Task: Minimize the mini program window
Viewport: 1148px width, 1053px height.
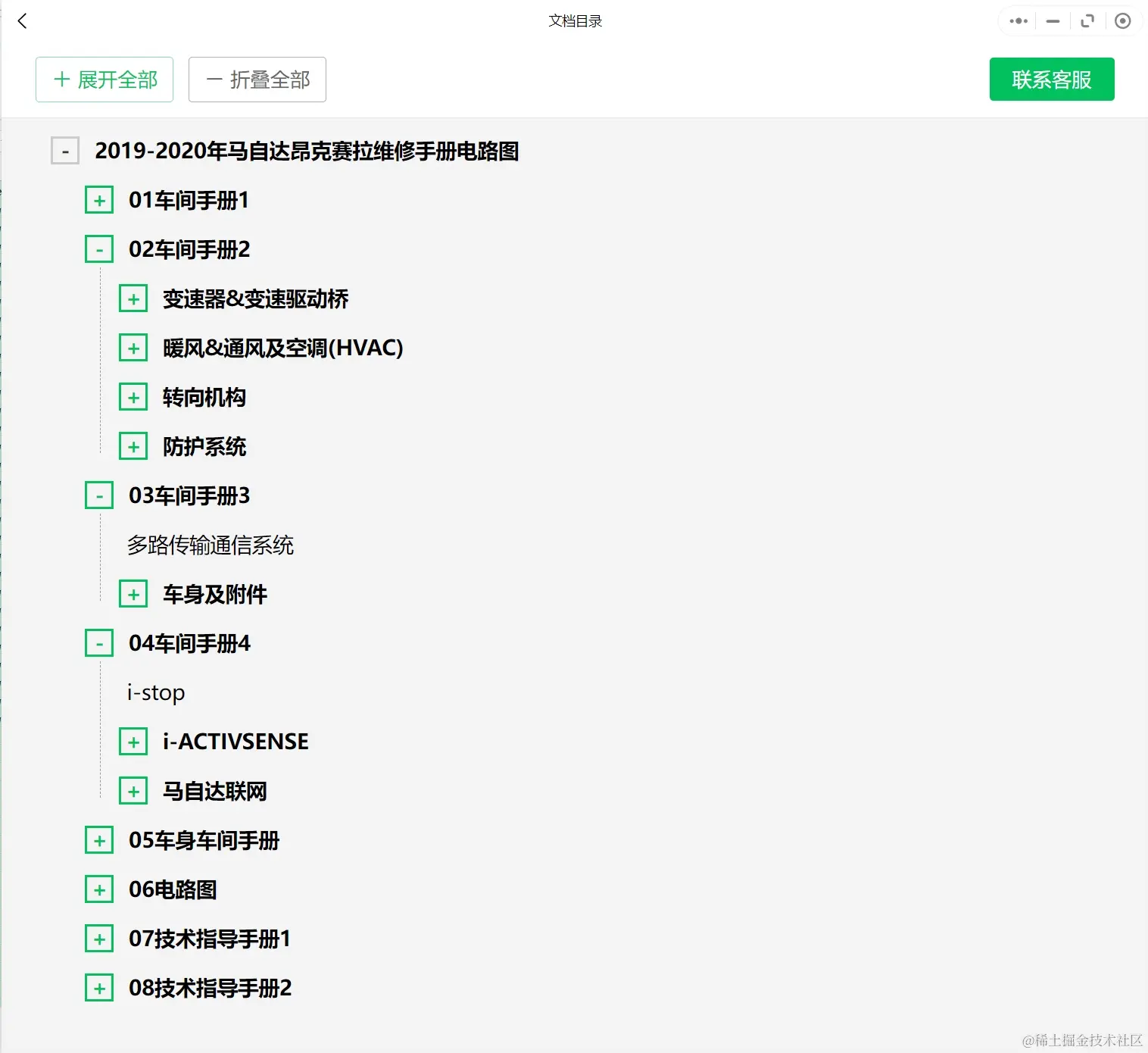Action: pyautogui.click(x=1052, y=20)
